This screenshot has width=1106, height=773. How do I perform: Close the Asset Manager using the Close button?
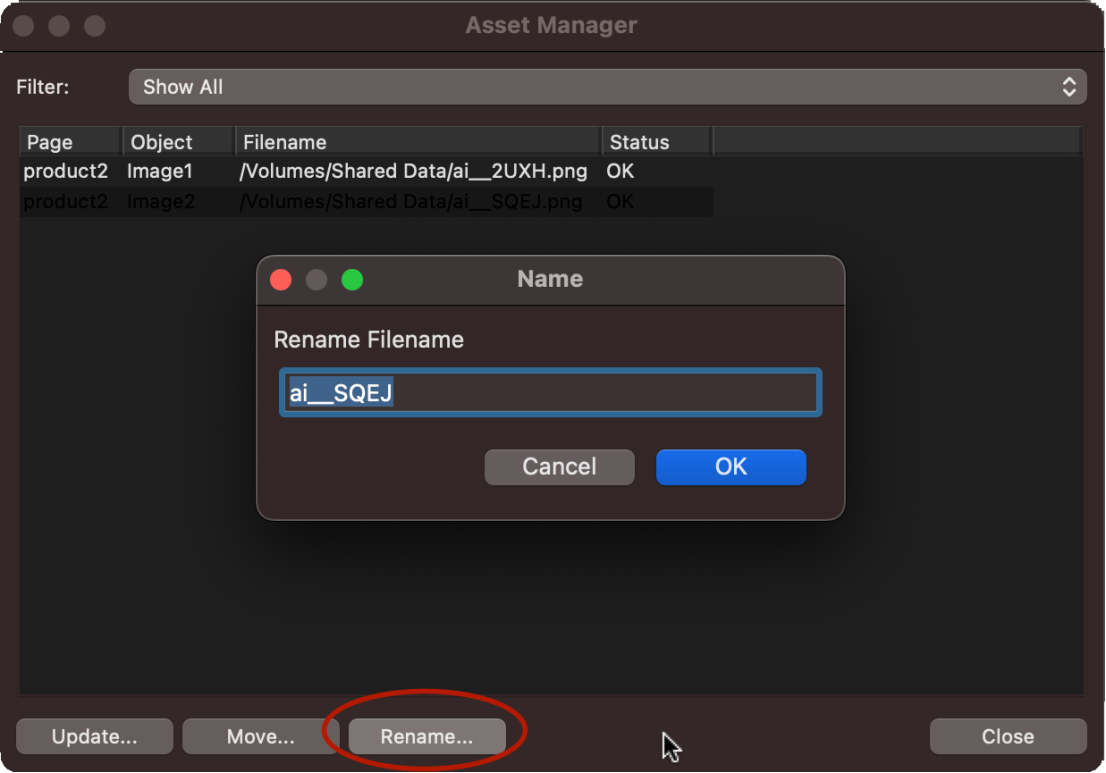click(x=1007, y=737)
